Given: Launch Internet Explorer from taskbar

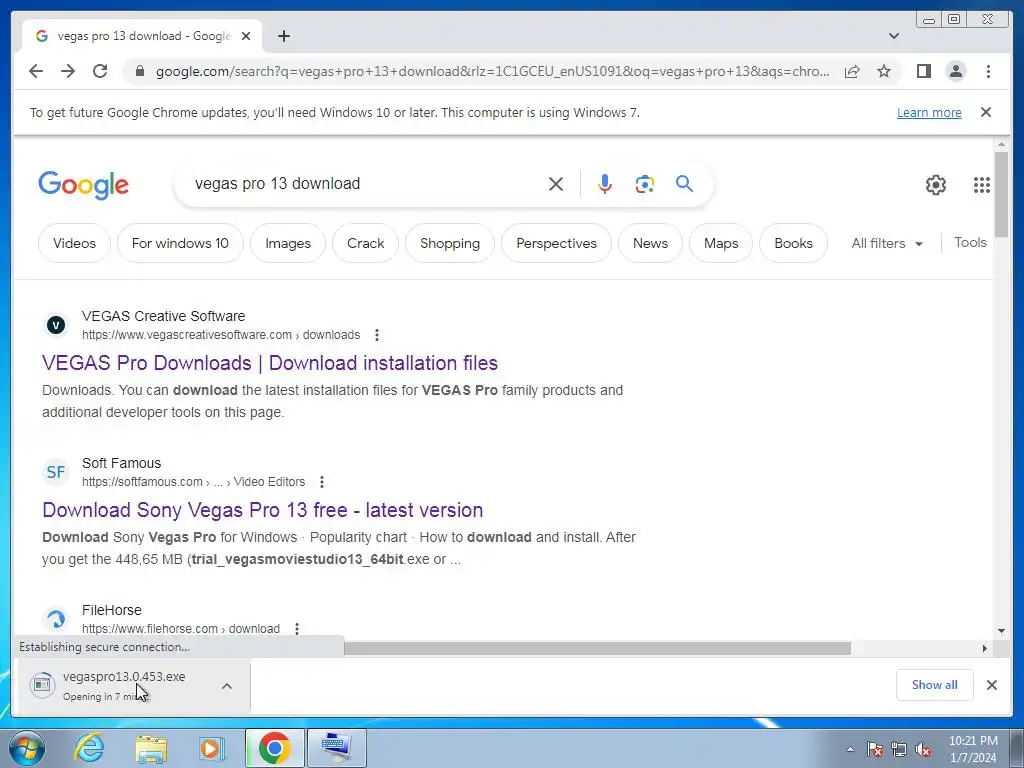Looking at the screenshot, I should click(x=89, y=748).
